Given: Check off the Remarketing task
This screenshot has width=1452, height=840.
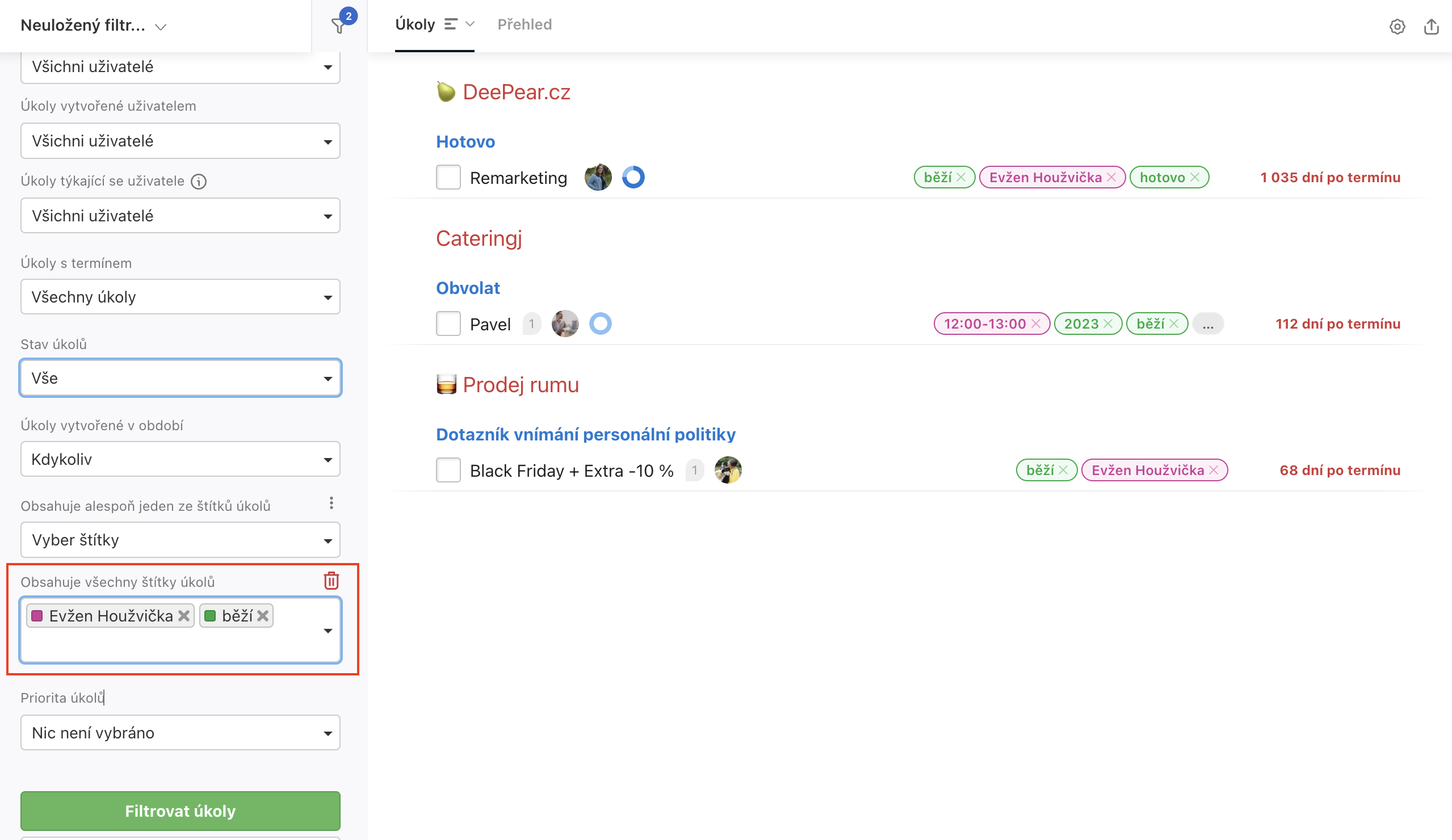Looking at the screenshot, I should click(448, 178).
